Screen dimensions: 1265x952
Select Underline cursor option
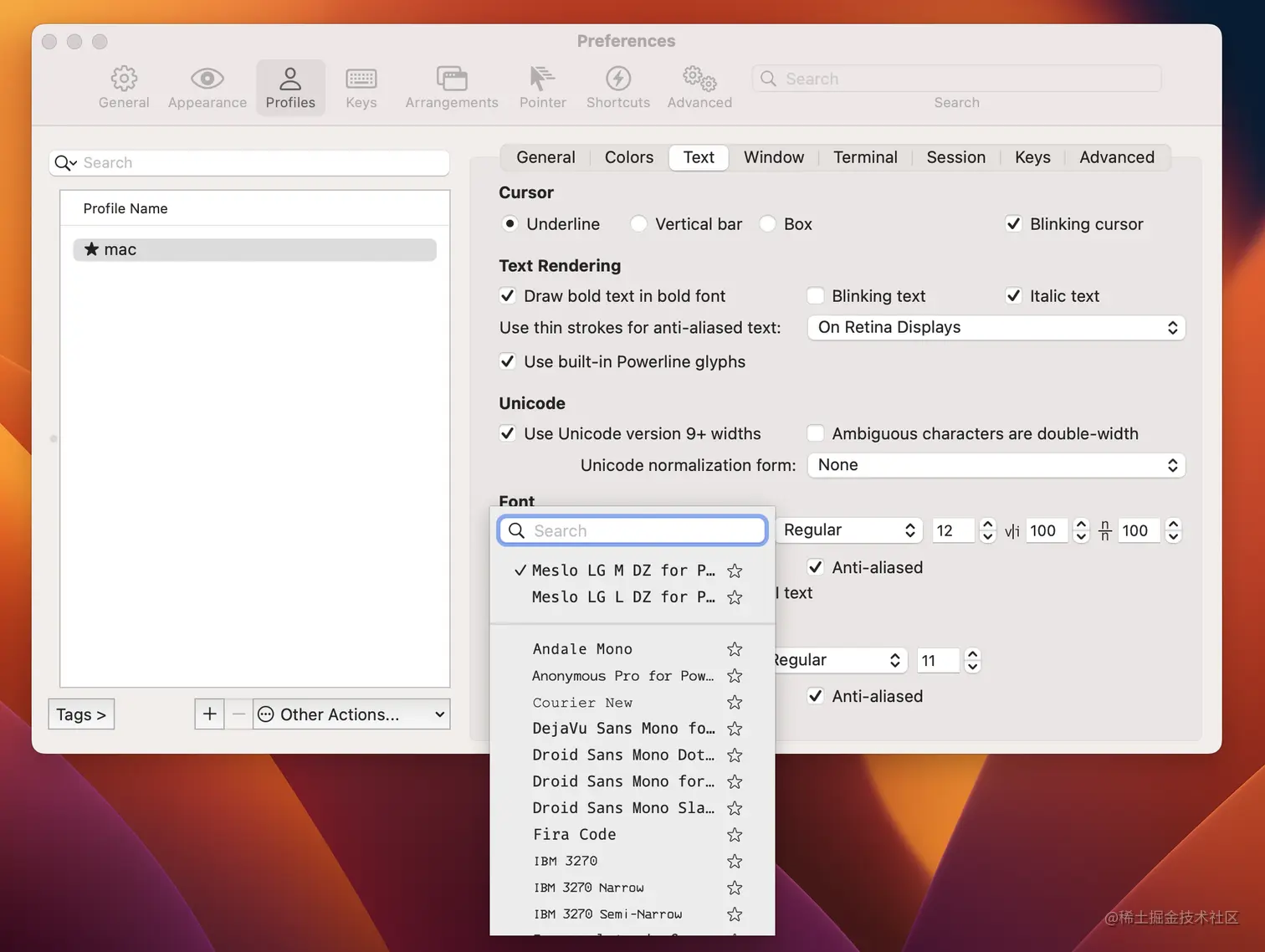pyautogui.click(x=510, y=224)
